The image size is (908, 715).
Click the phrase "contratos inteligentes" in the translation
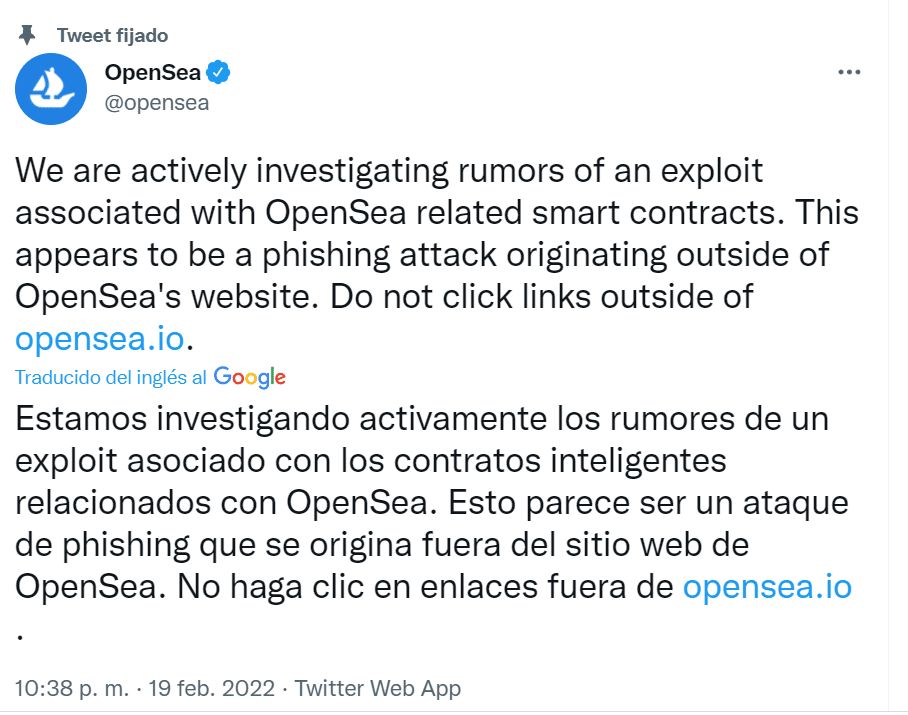coord(560,461)
